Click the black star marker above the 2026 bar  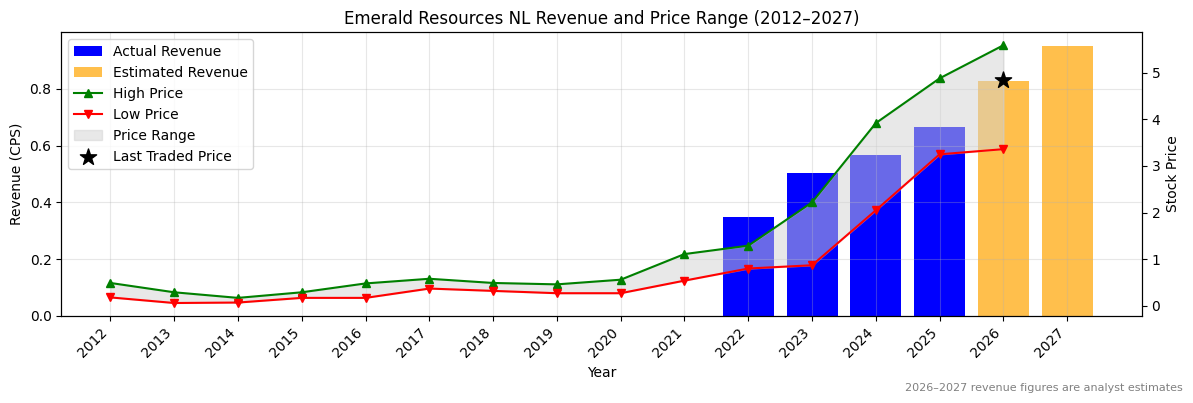[1003, 80]
